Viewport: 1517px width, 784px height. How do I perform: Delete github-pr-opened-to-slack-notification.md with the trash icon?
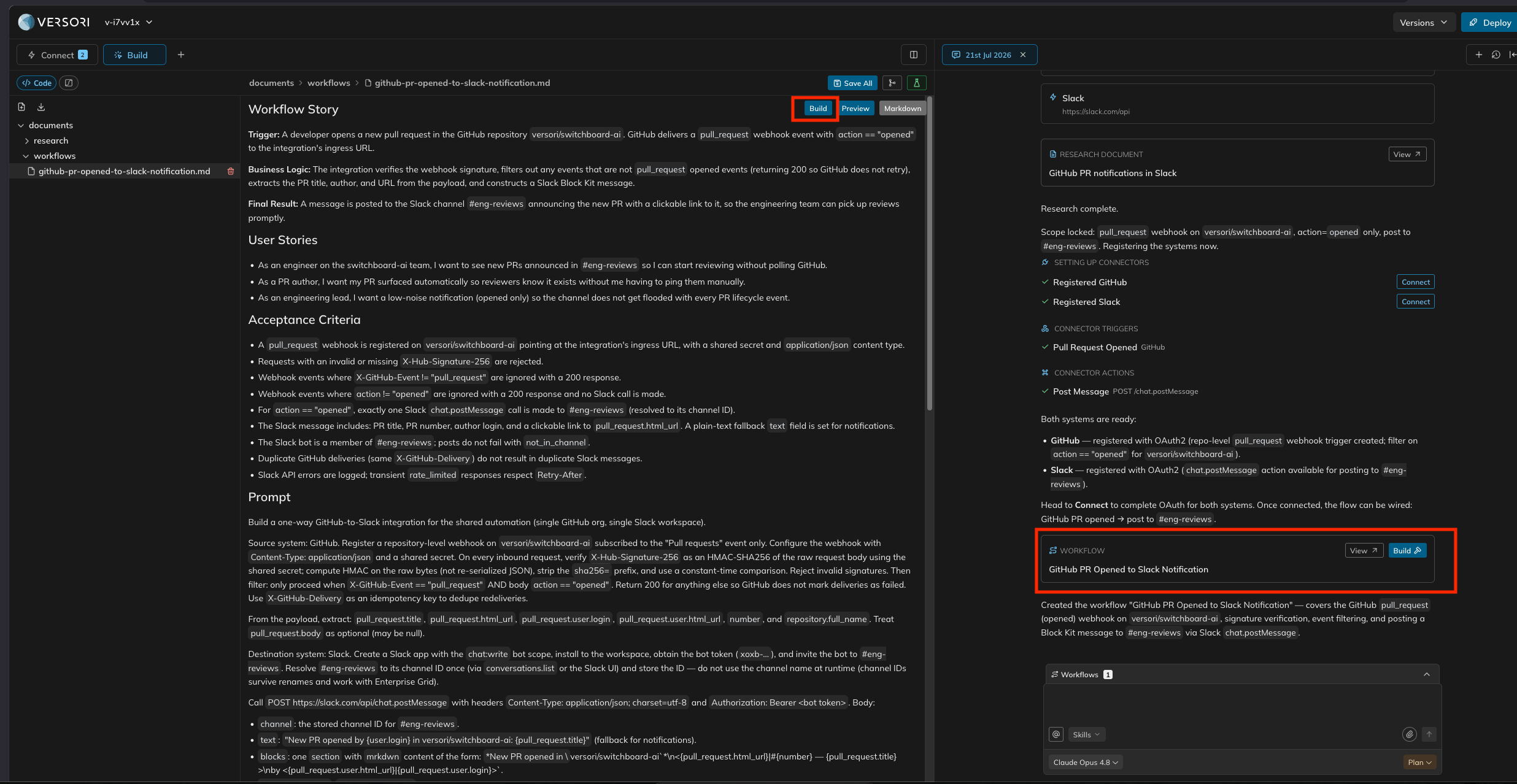[231, 171]
